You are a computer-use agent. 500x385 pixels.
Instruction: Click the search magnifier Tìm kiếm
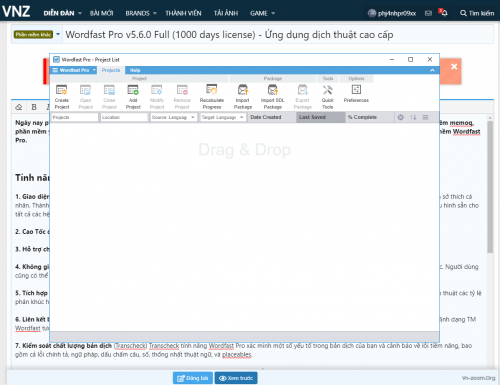[477, 13]
